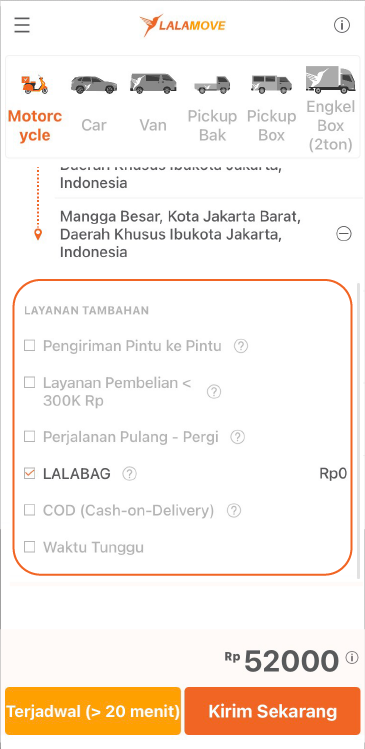Tap Terjadwal scheduled delivery button
The width and height of the screenshot is (365, 749).
coord(93,711)
